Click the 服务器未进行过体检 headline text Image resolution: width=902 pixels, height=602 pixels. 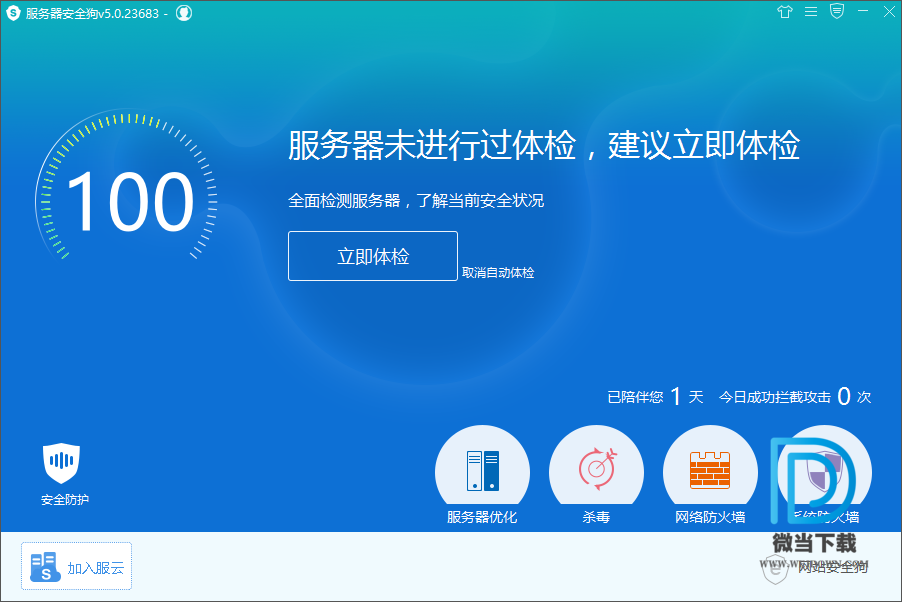coord(544,146)
